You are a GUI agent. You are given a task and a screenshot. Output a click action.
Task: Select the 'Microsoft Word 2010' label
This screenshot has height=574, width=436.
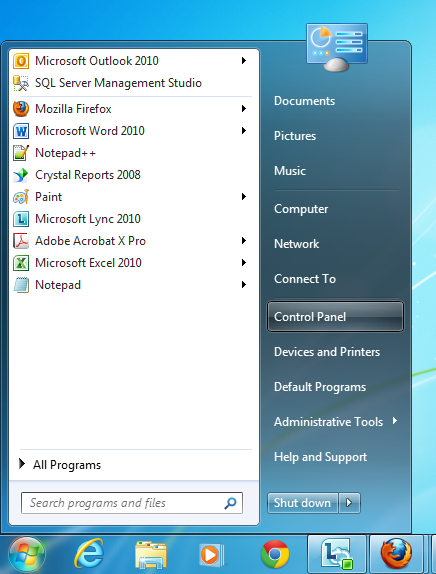coord(90,131)
